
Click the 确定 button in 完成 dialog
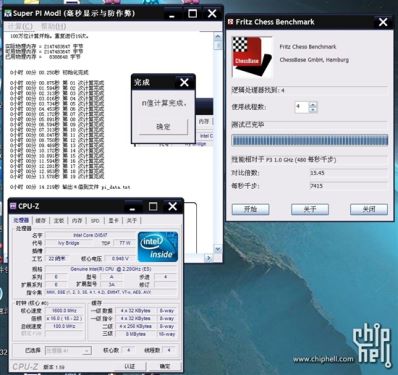[x=163, y=127]
